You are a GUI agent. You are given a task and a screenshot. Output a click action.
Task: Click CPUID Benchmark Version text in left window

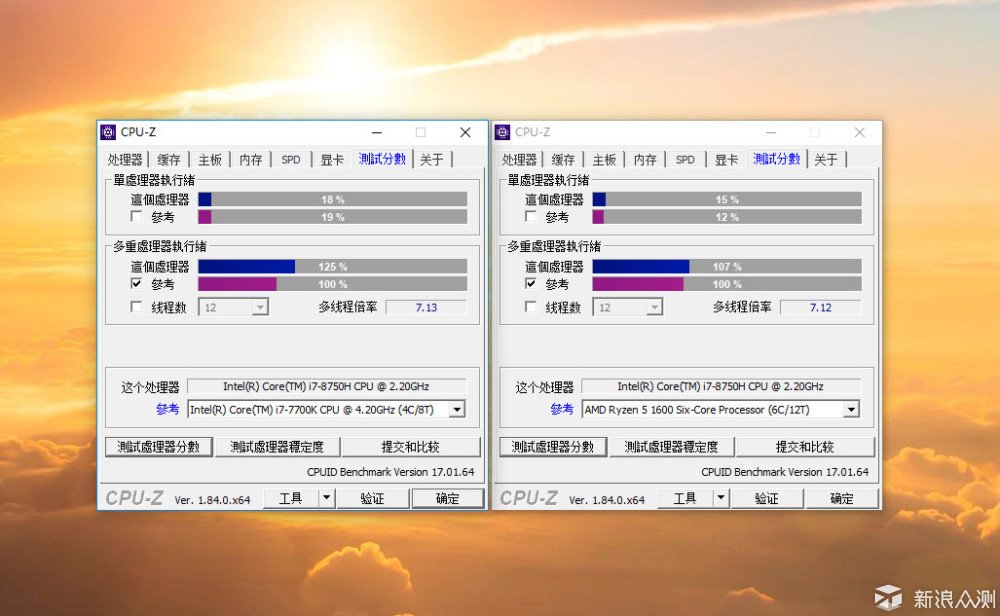(x=391, y=472)
